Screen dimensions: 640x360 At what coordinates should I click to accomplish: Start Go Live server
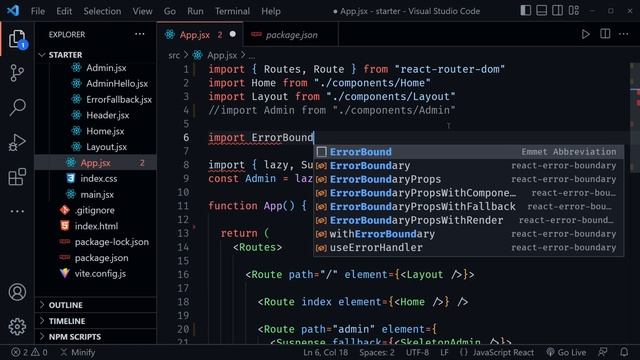coord(566,352)
